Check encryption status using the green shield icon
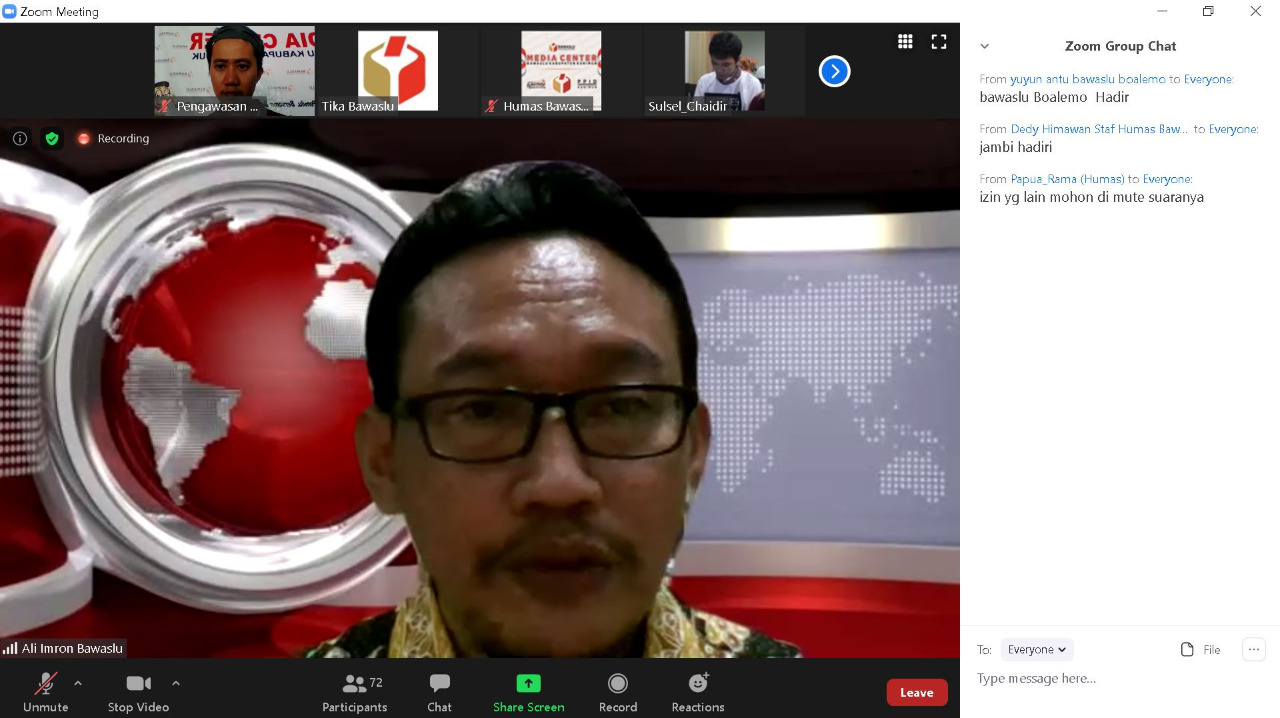 tap(52, 138)
